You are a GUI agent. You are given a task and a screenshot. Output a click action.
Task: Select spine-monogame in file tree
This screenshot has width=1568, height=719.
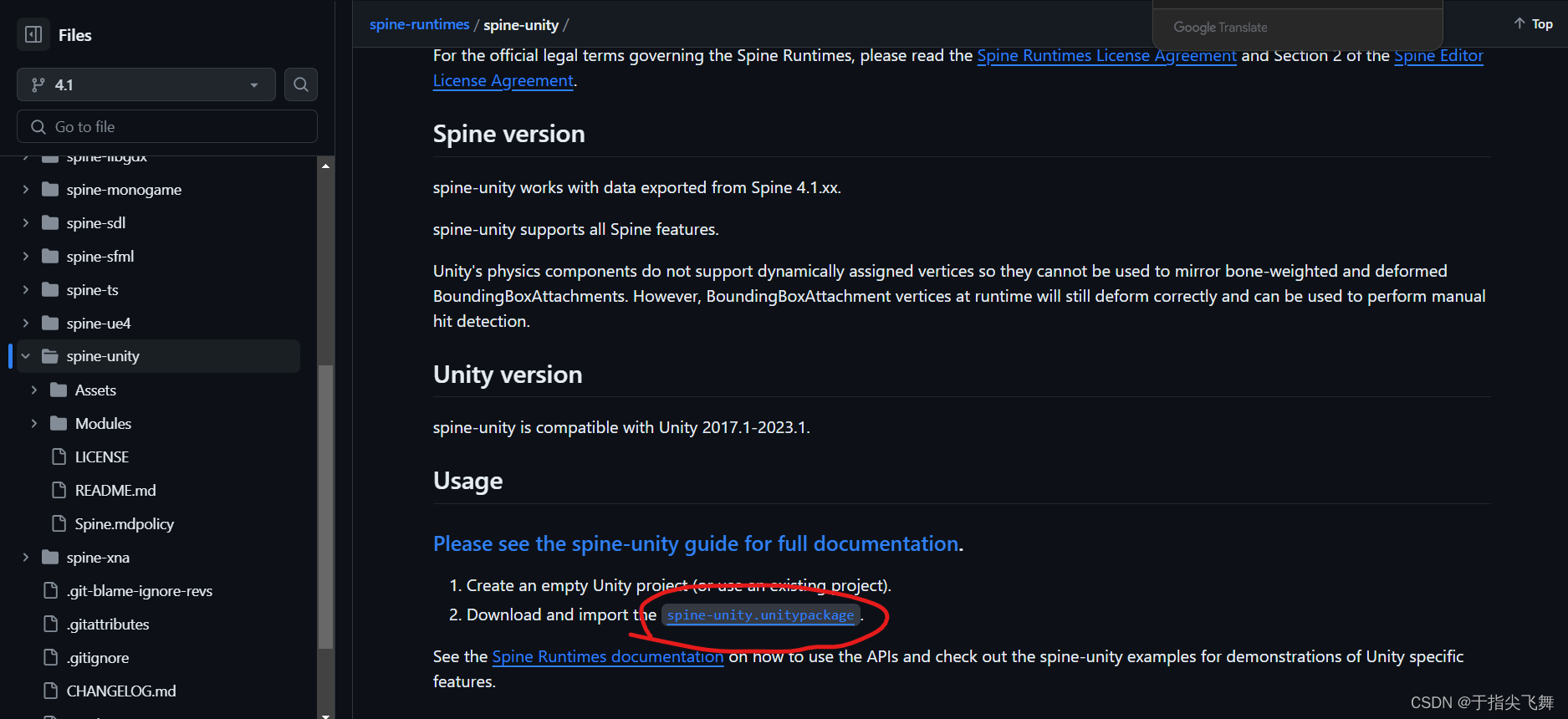(124, 190)
